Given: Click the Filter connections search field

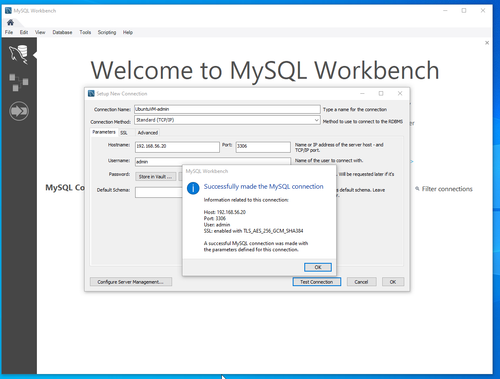Looking at the screenshot, I should coord(447,189).
